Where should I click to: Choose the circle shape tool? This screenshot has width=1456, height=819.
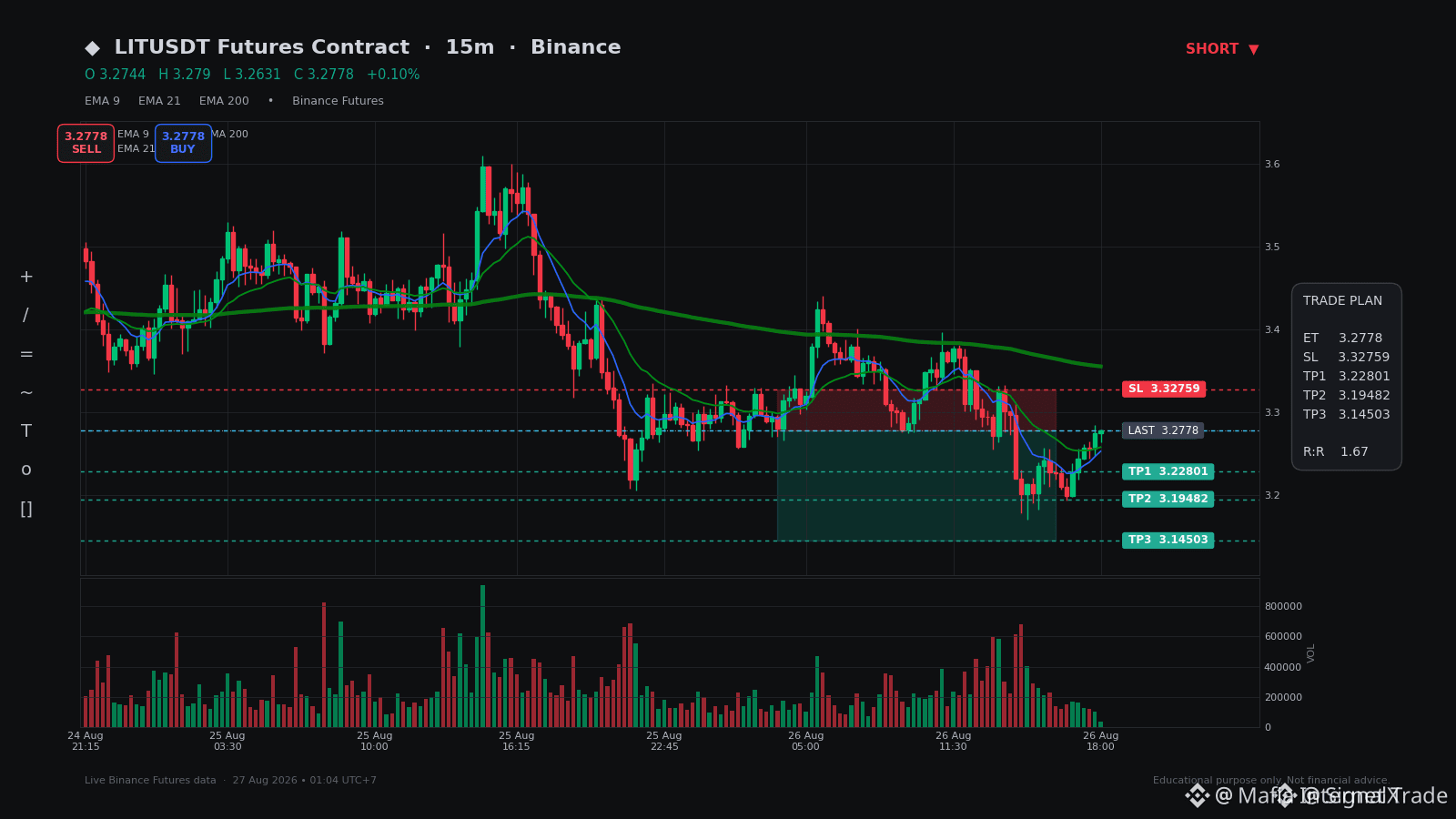click(26, 470)
